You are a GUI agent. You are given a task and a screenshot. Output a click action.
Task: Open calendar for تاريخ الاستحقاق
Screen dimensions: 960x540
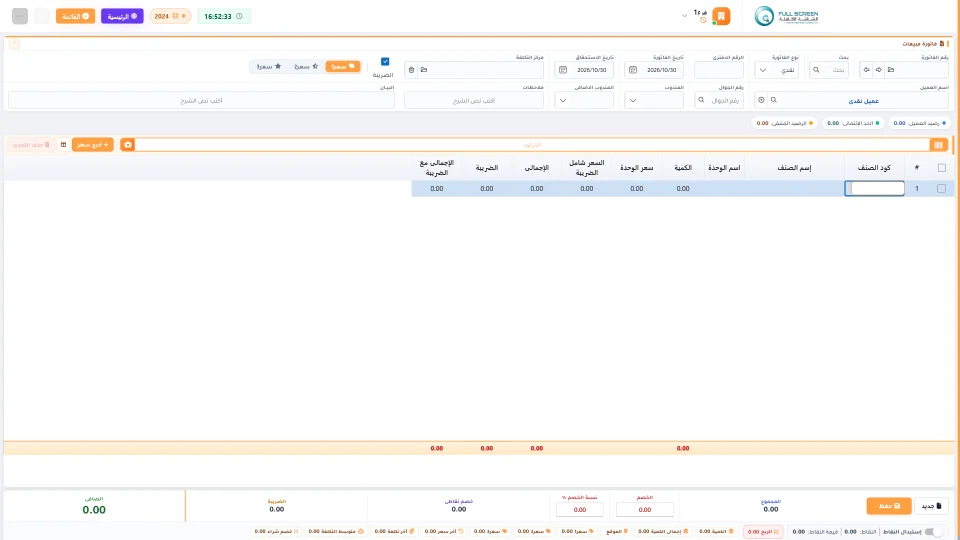[563, 70]
